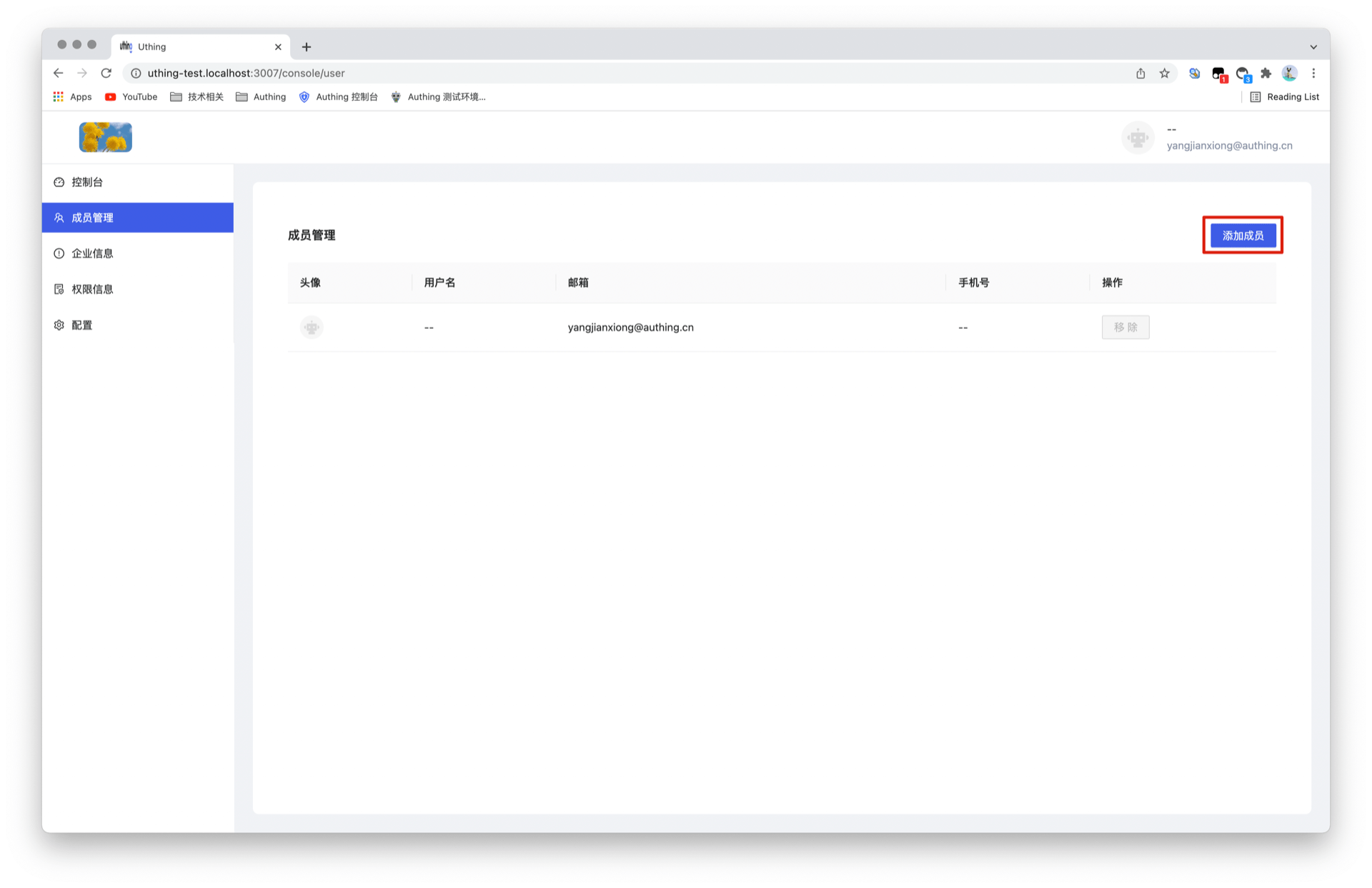
Task: Open 控制台 via its dashboard icon in sidebar
Action: [x=59, y=182]
